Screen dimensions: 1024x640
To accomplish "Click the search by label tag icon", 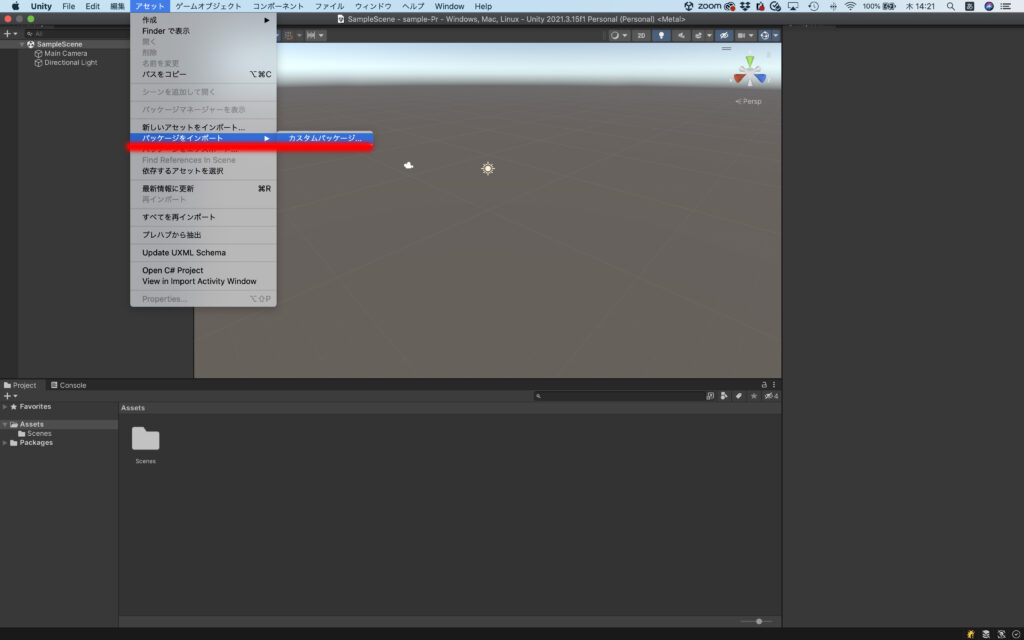I will coord(739,396).
